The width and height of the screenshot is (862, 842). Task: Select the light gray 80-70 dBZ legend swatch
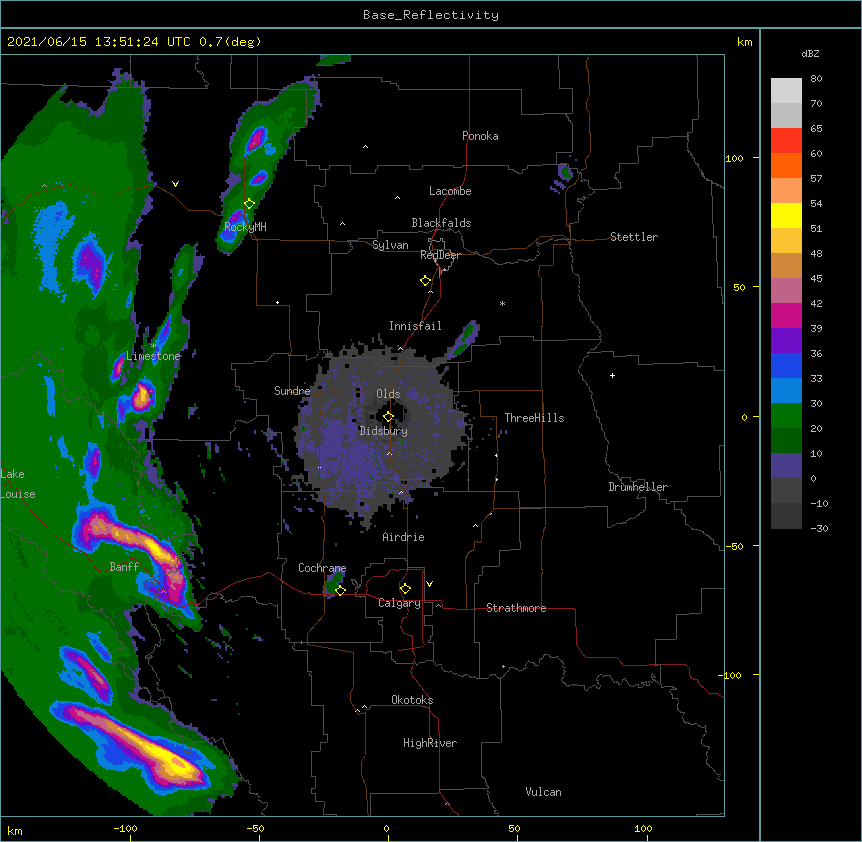click(x=786, y=91)
